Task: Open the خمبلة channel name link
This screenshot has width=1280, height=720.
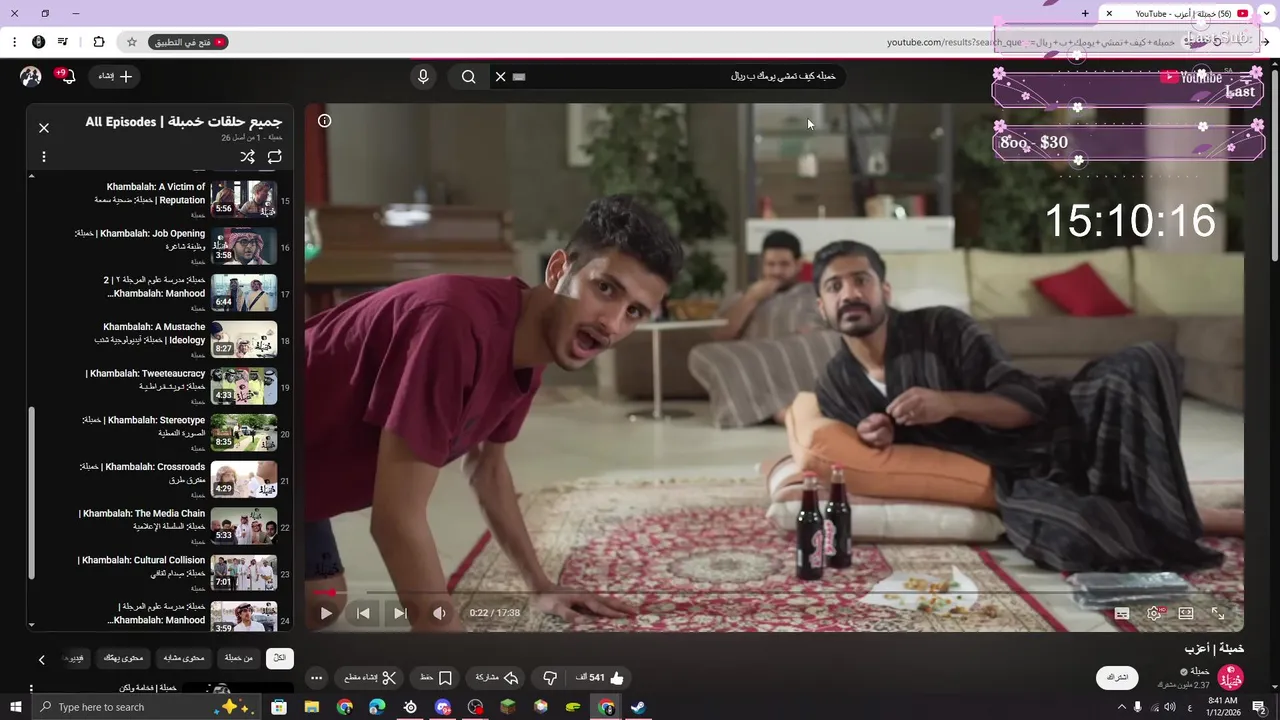Action: (1200, 671)
